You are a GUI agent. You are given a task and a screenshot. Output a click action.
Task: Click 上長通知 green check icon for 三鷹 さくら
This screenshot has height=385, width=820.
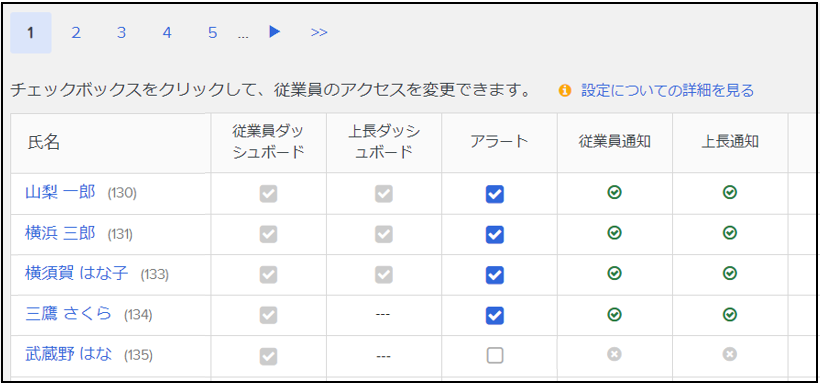(730, 314)
